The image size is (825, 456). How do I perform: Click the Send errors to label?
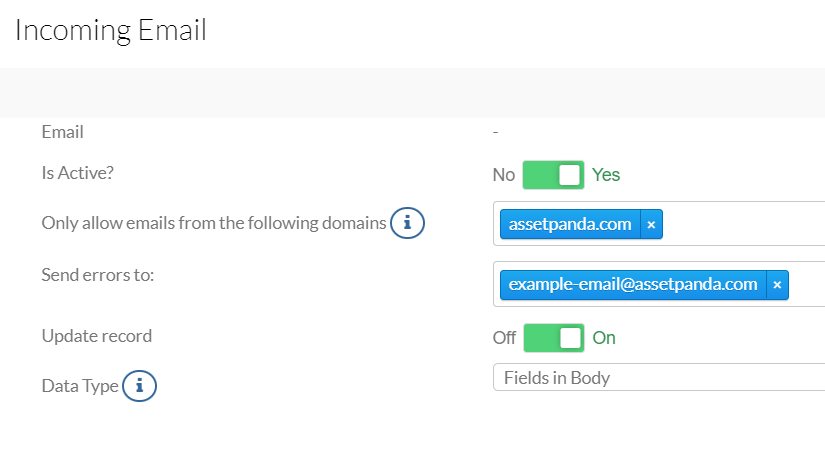point(98,275)
